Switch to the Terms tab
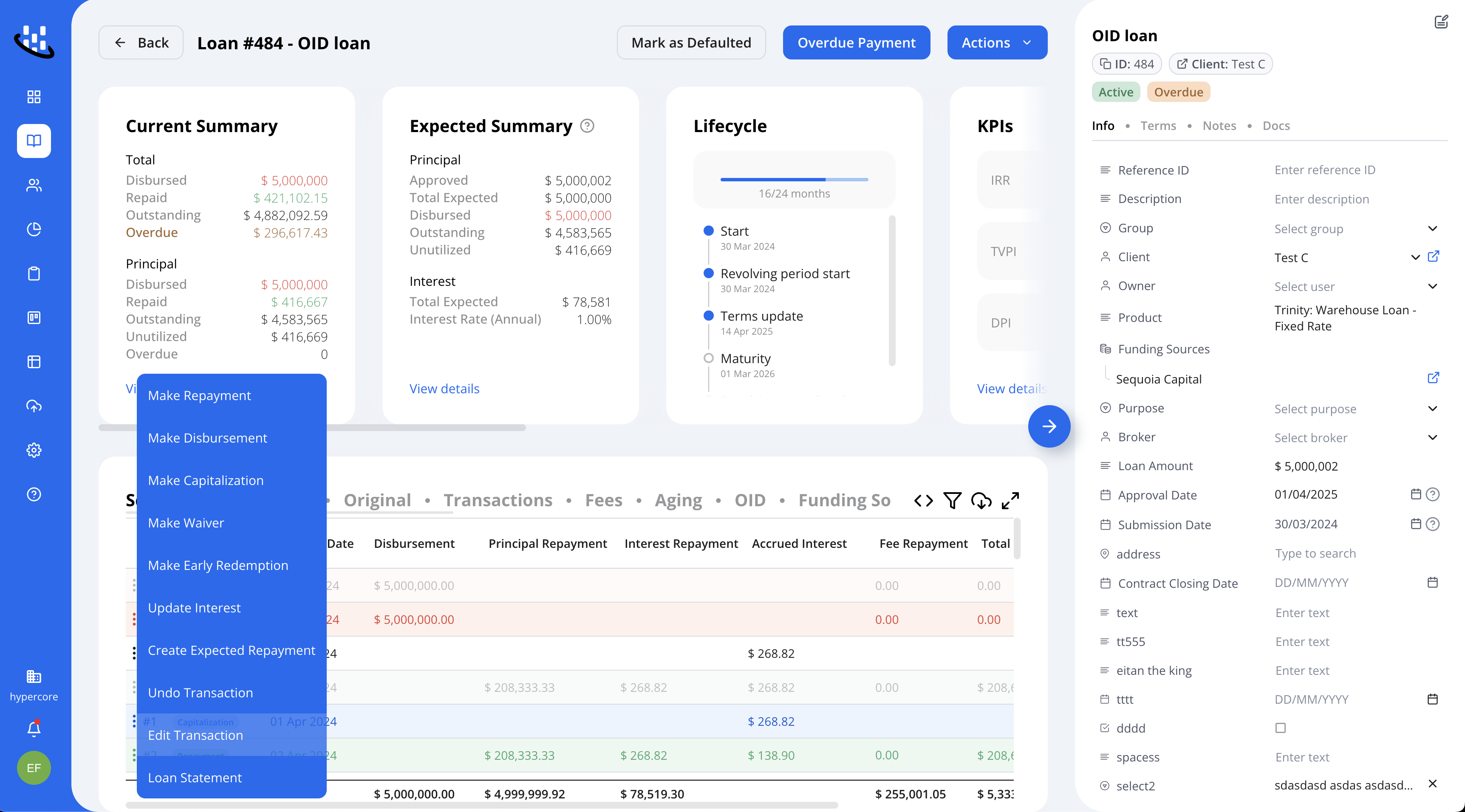 point(1158,126)
